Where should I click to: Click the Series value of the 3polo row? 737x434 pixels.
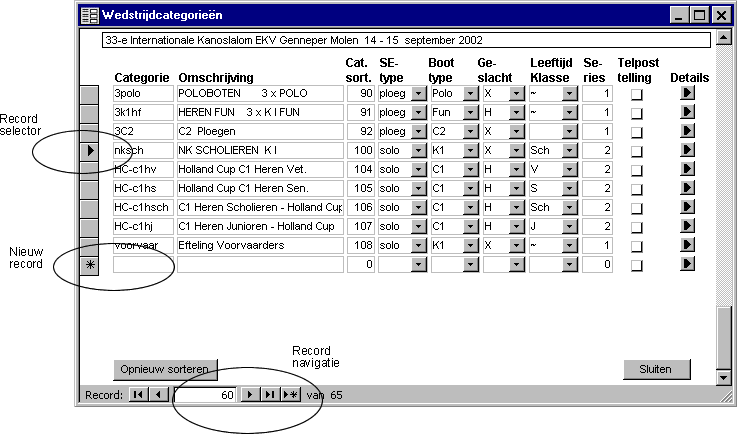point(597,94)
